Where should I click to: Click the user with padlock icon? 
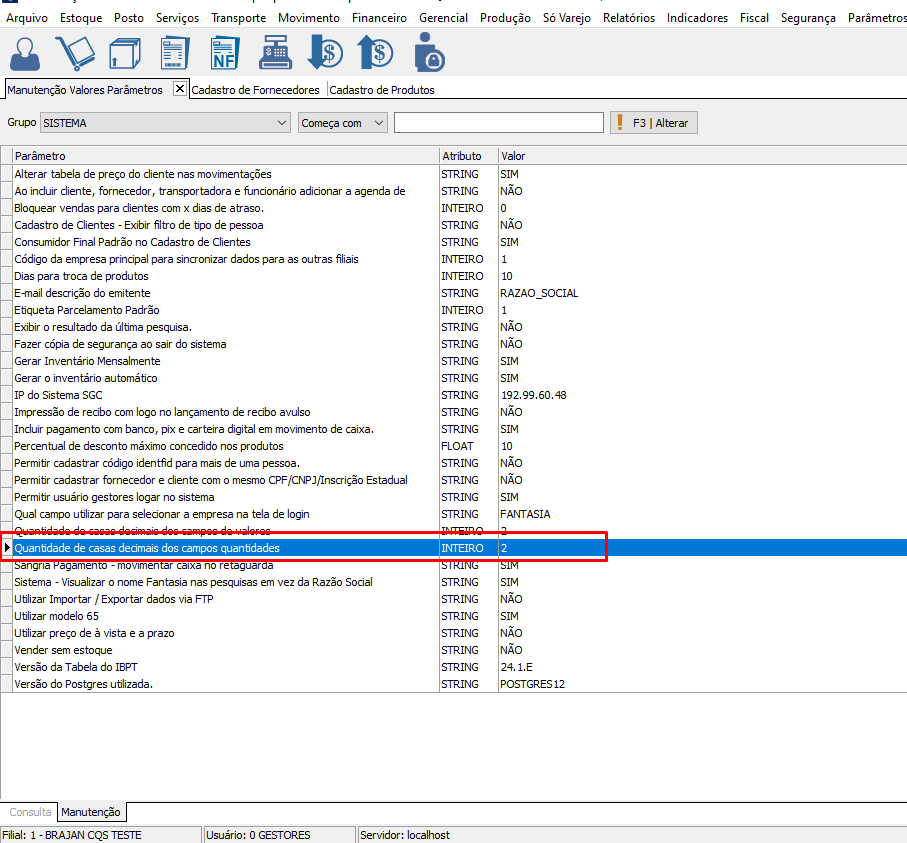pos(428,53)
